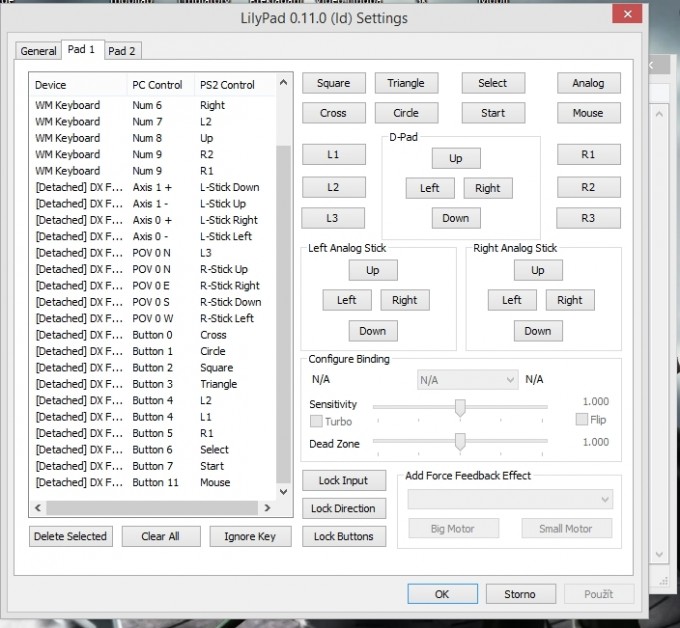Click the Small Motor button
680x628 pixels.
[566, 529]
